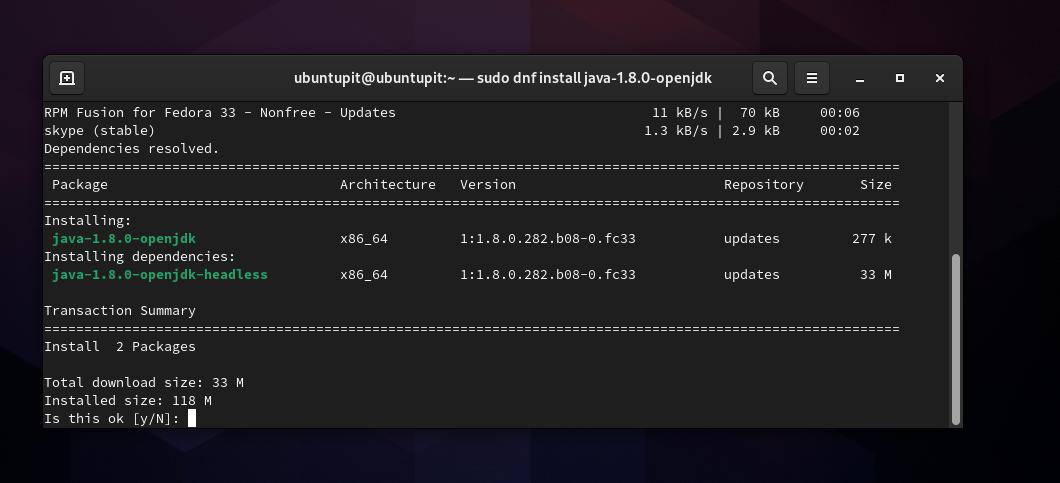This screenshot has width=1060, height=483.
Task: Click the java-1.8.0-openjdk package name
Action: pos(124,239)
